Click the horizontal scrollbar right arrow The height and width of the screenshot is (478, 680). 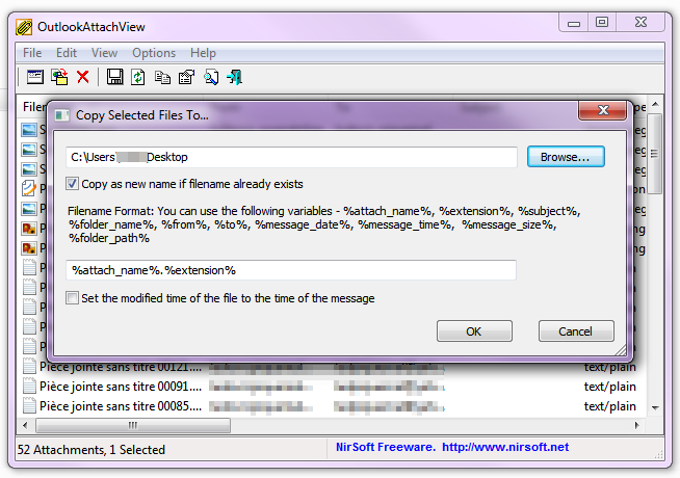pos(637,425)
